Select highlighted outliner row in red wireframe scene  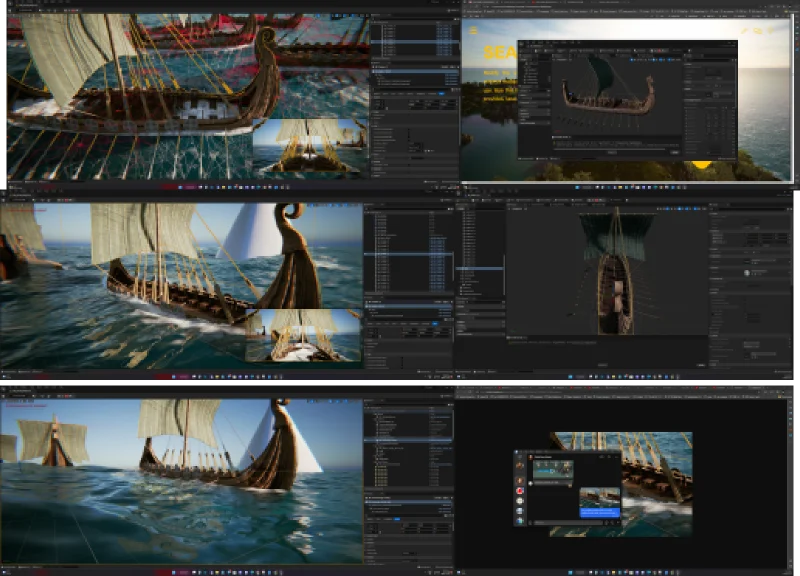click(414, 41)
